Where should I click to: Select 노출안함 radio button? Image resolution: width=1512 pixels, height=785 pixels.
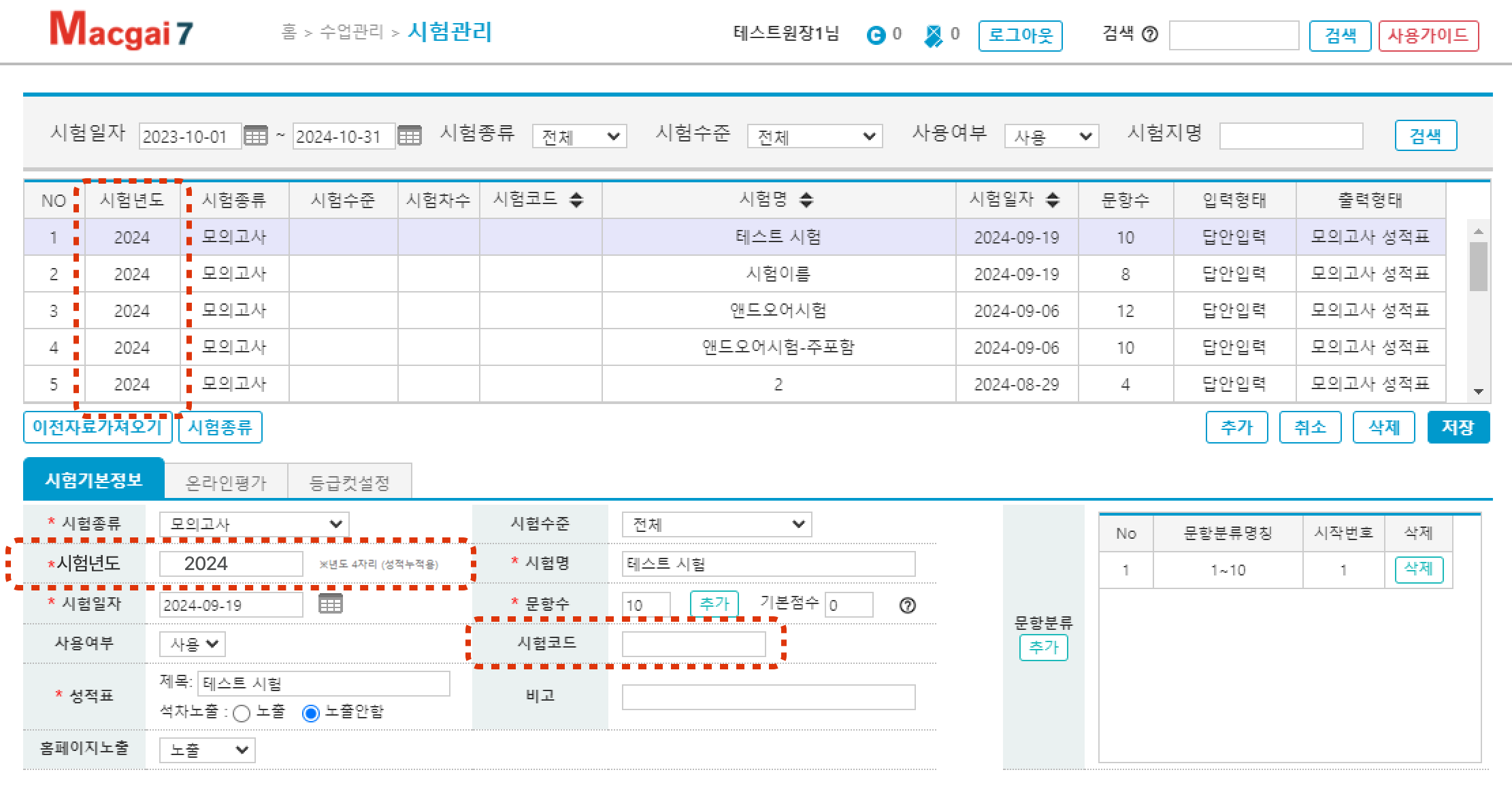(x=310, y=713)
